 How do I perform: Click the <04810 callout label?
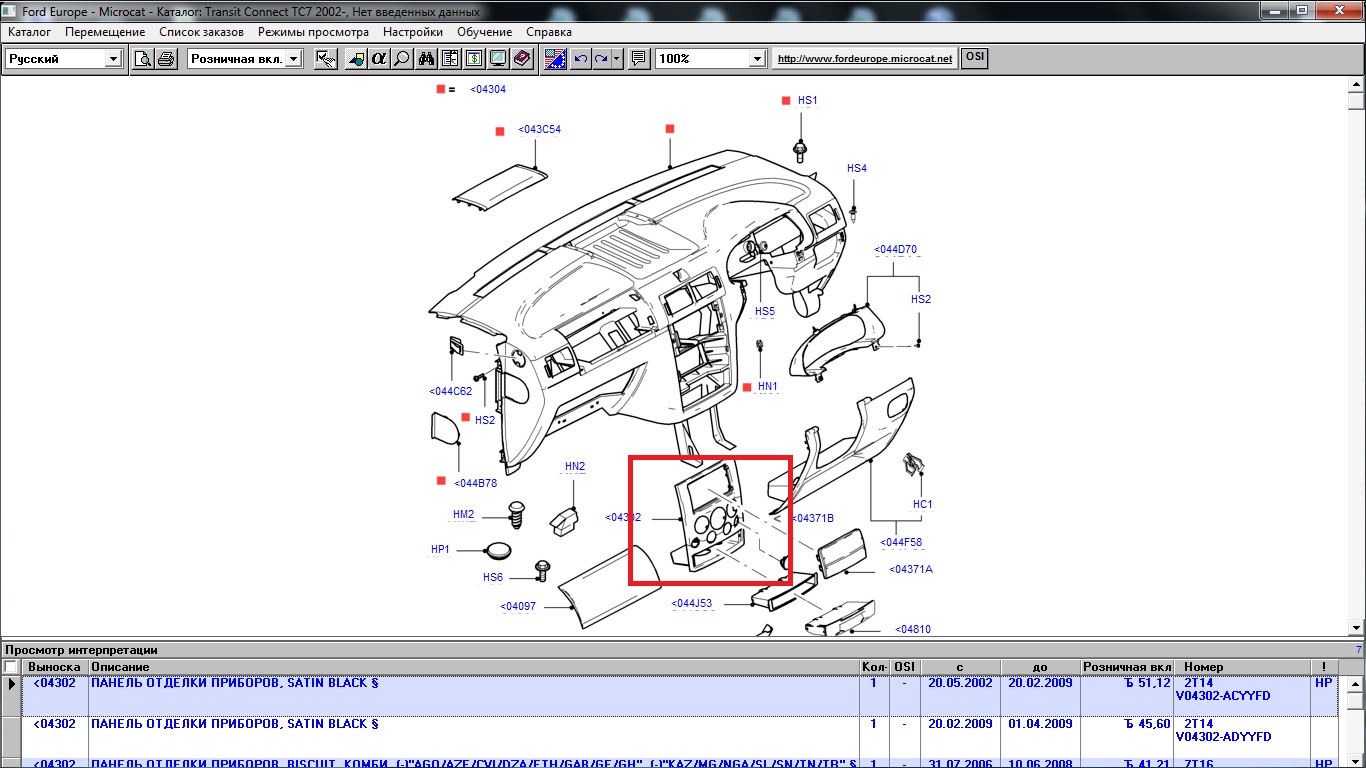pos(913,630)
